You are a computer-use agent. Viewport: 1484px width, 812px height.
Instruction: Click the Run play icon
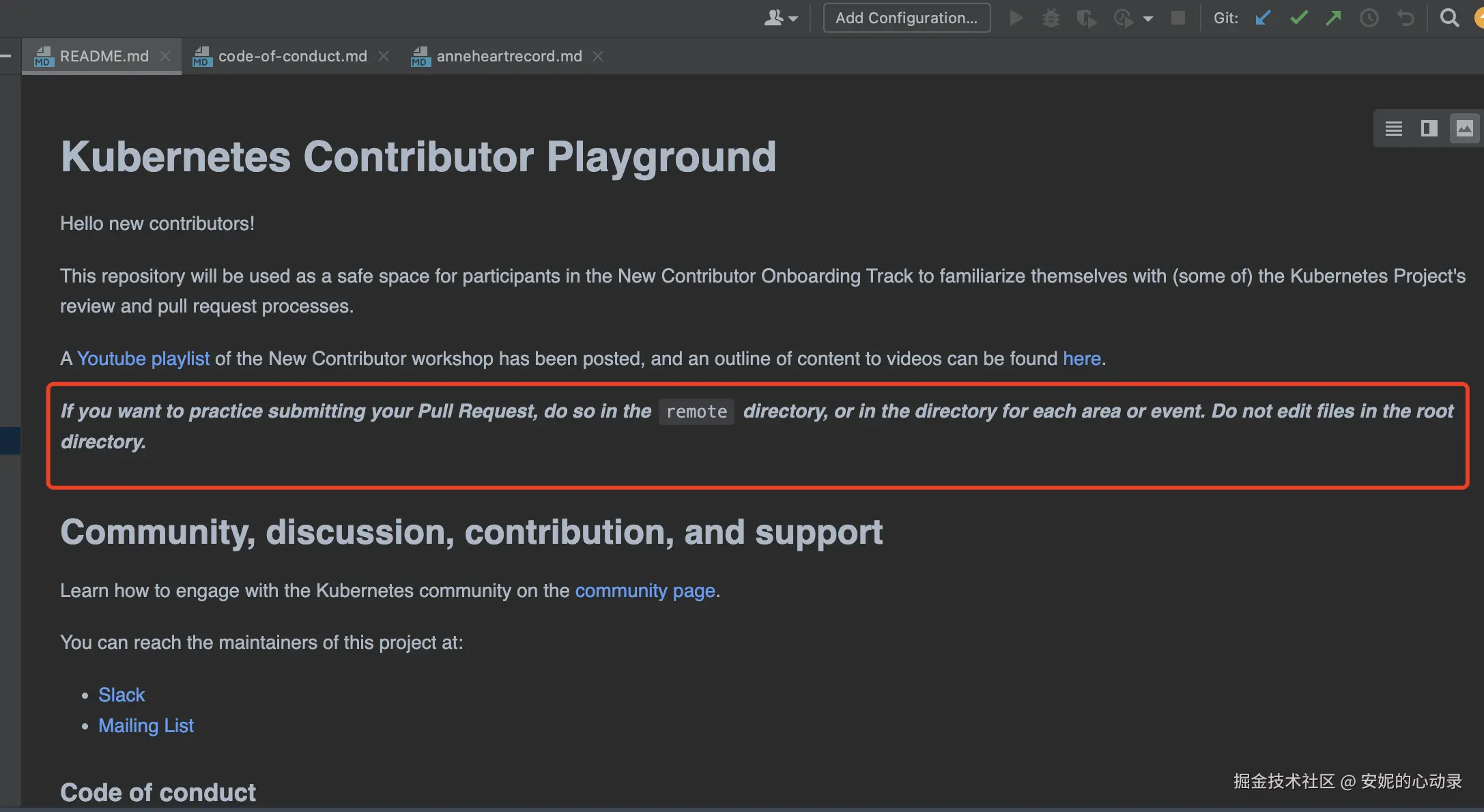coord(1016,18)
